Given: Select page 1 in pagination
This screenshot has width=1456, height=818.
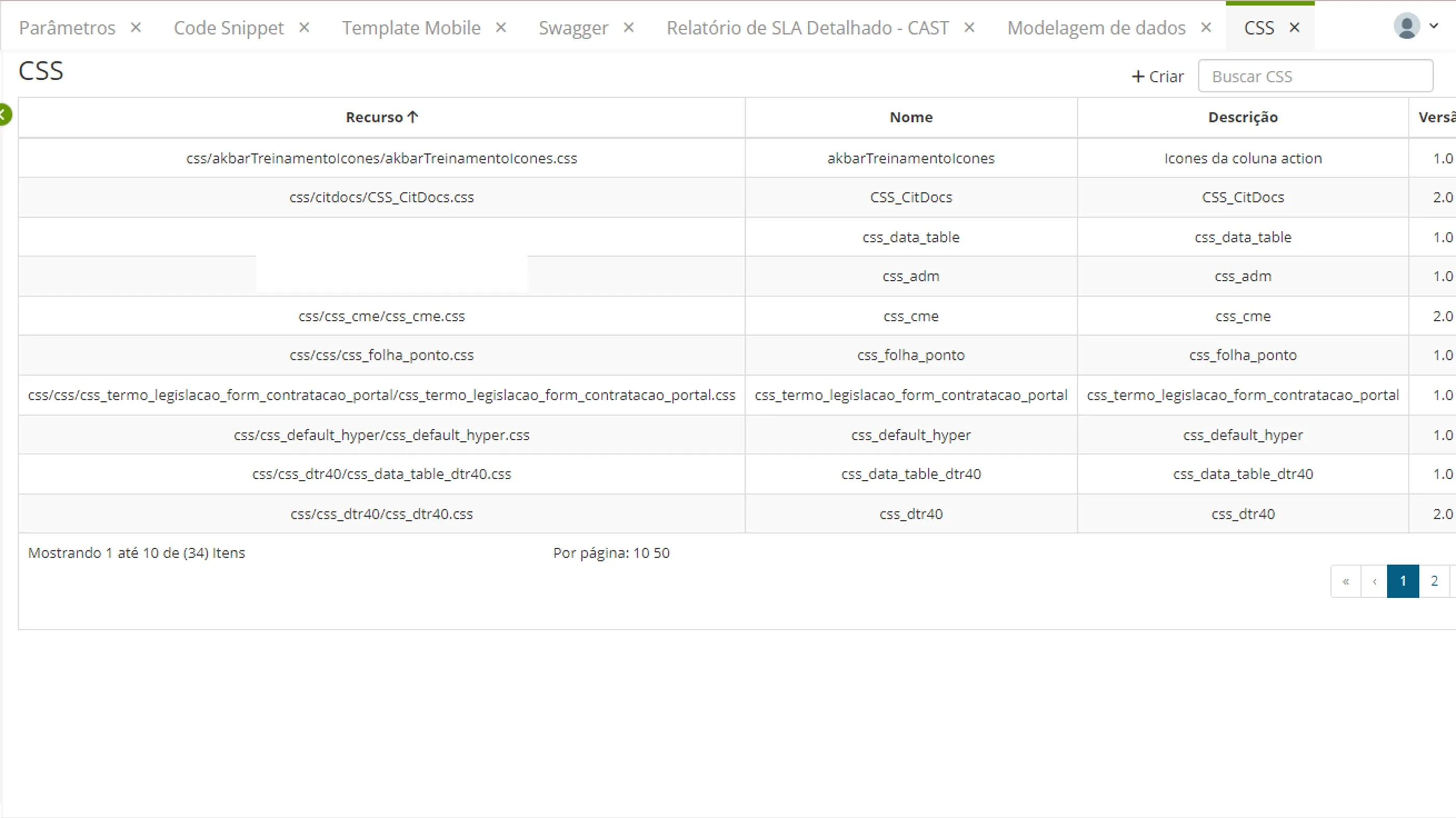Looking at the screenshot, I should 1403,581.
